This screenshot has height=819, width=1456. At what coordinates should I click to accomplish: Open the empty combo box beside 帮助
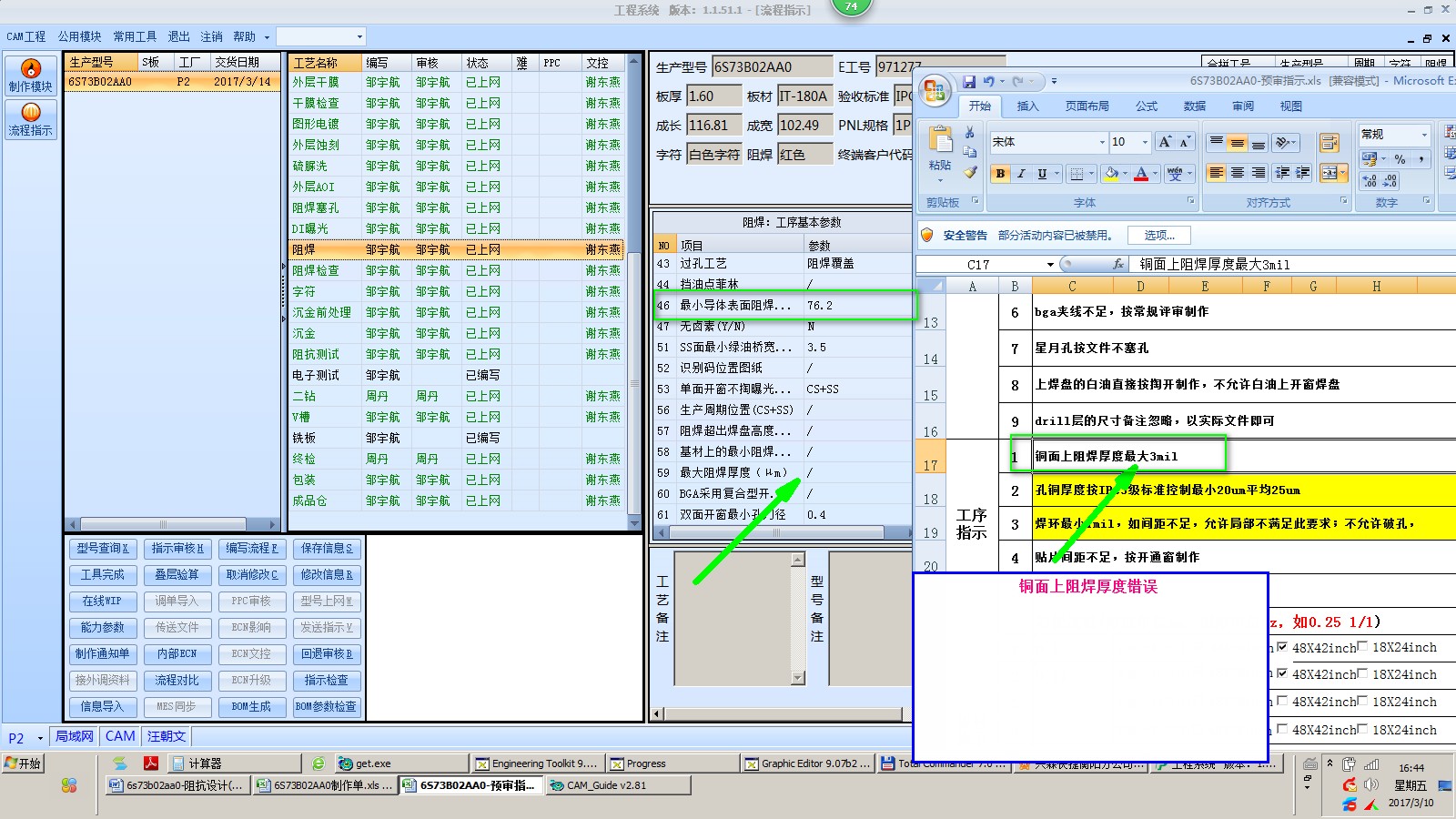[x=320, y=36]
